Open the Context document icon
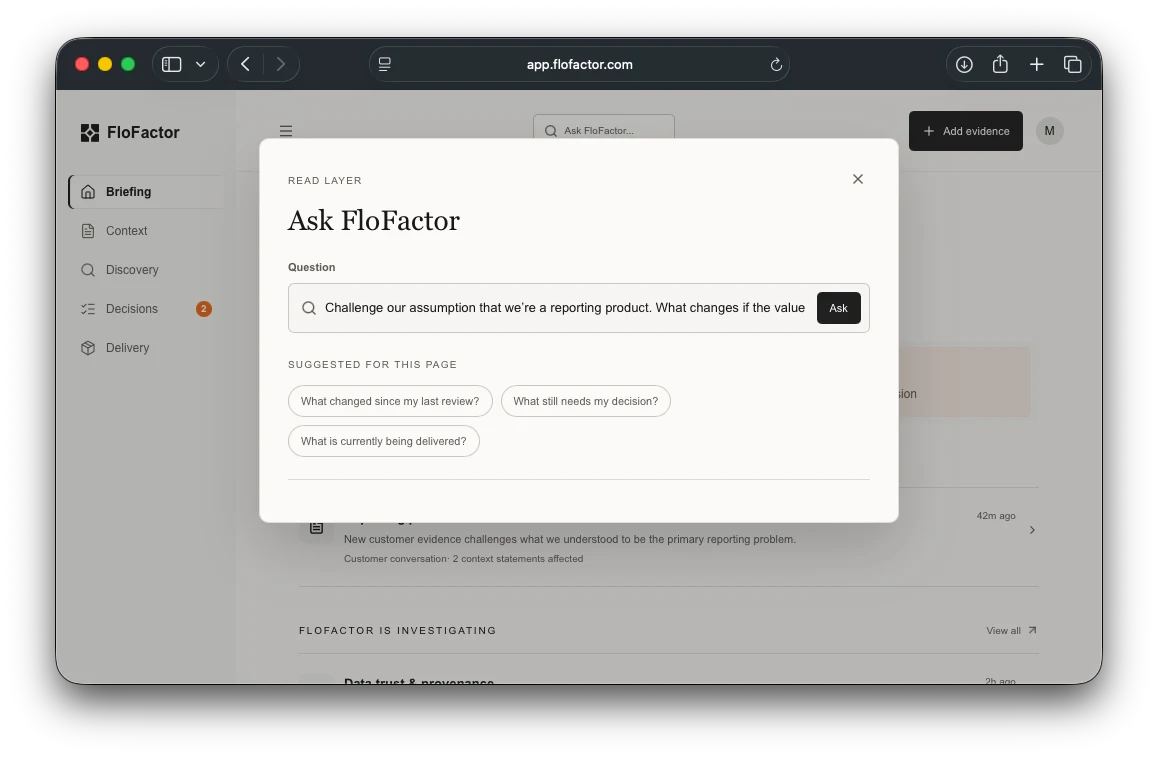1158x758 pixels. [88, 231]
